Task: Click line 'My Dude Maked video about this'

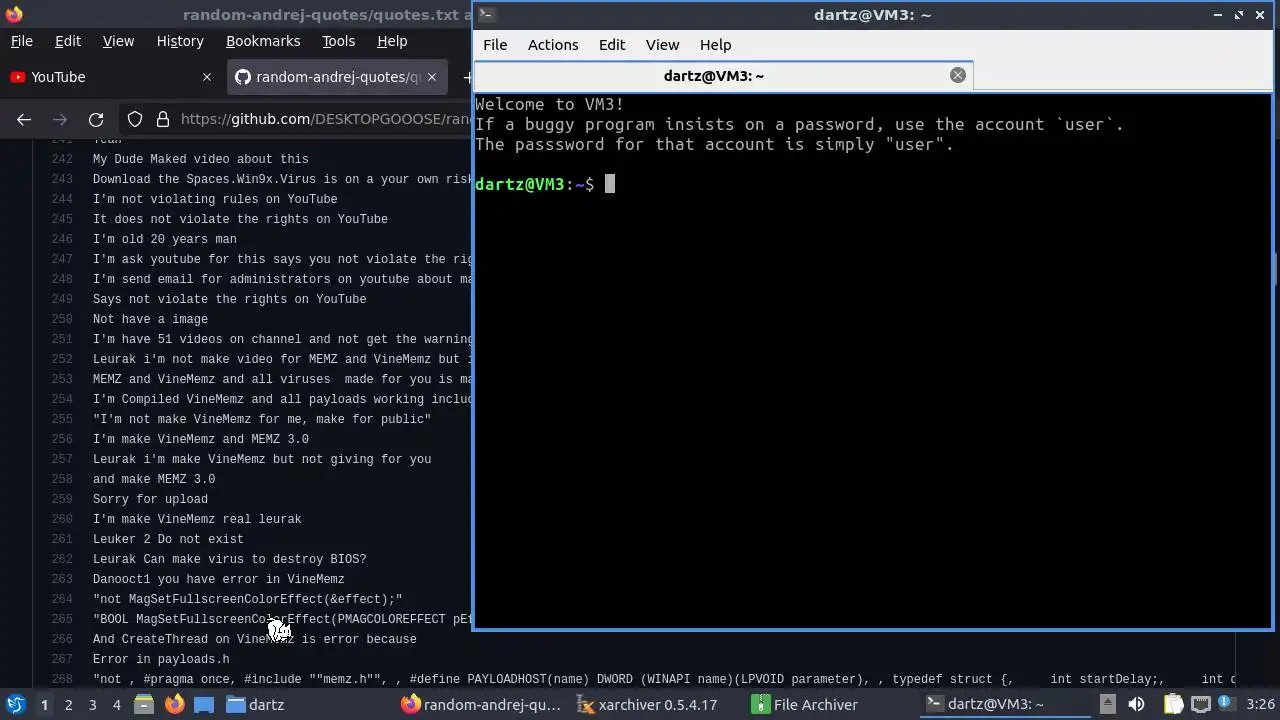Action: (x=201, y=159)
